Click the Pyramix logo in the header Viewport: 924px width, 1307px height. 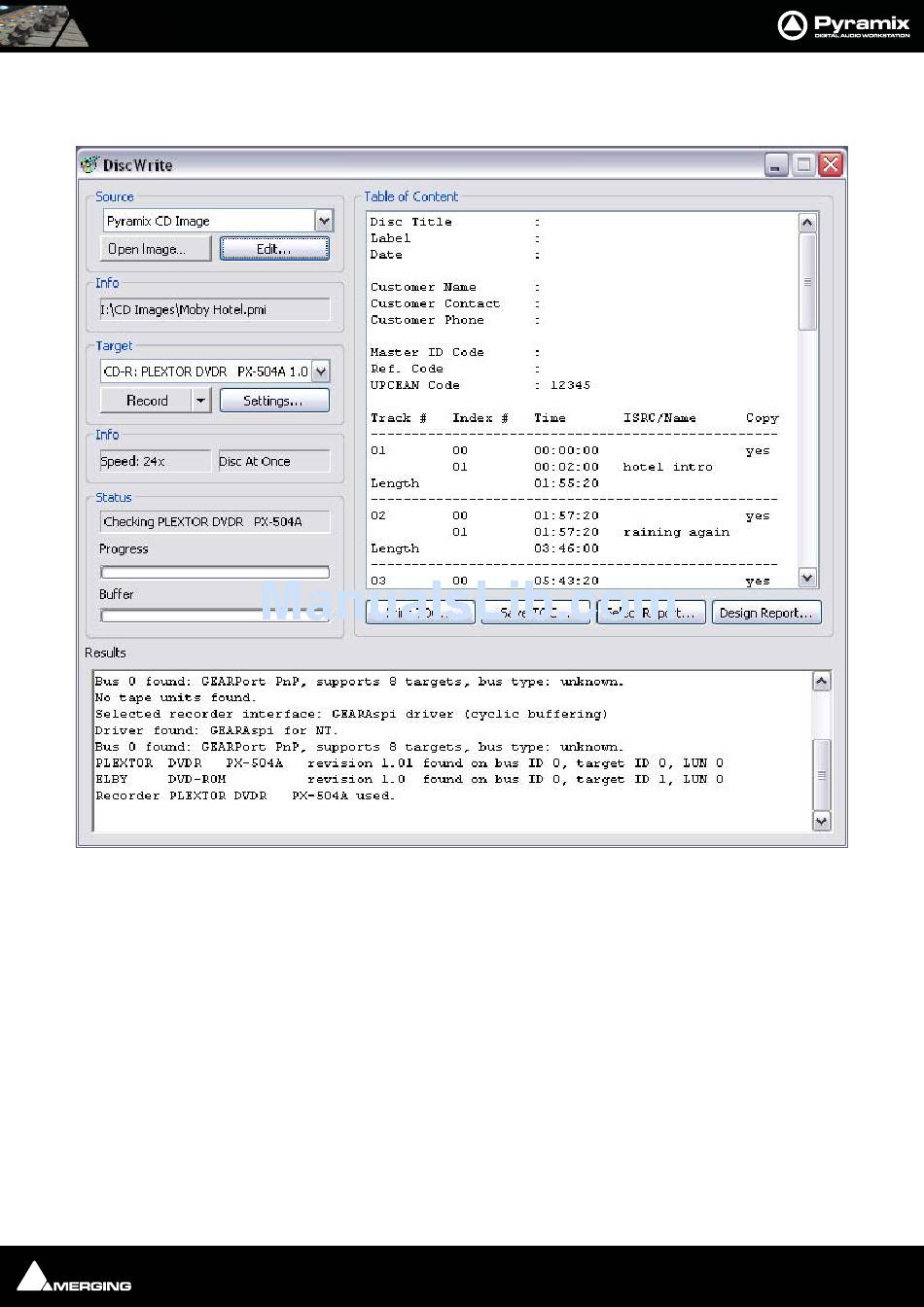point(843,25)
